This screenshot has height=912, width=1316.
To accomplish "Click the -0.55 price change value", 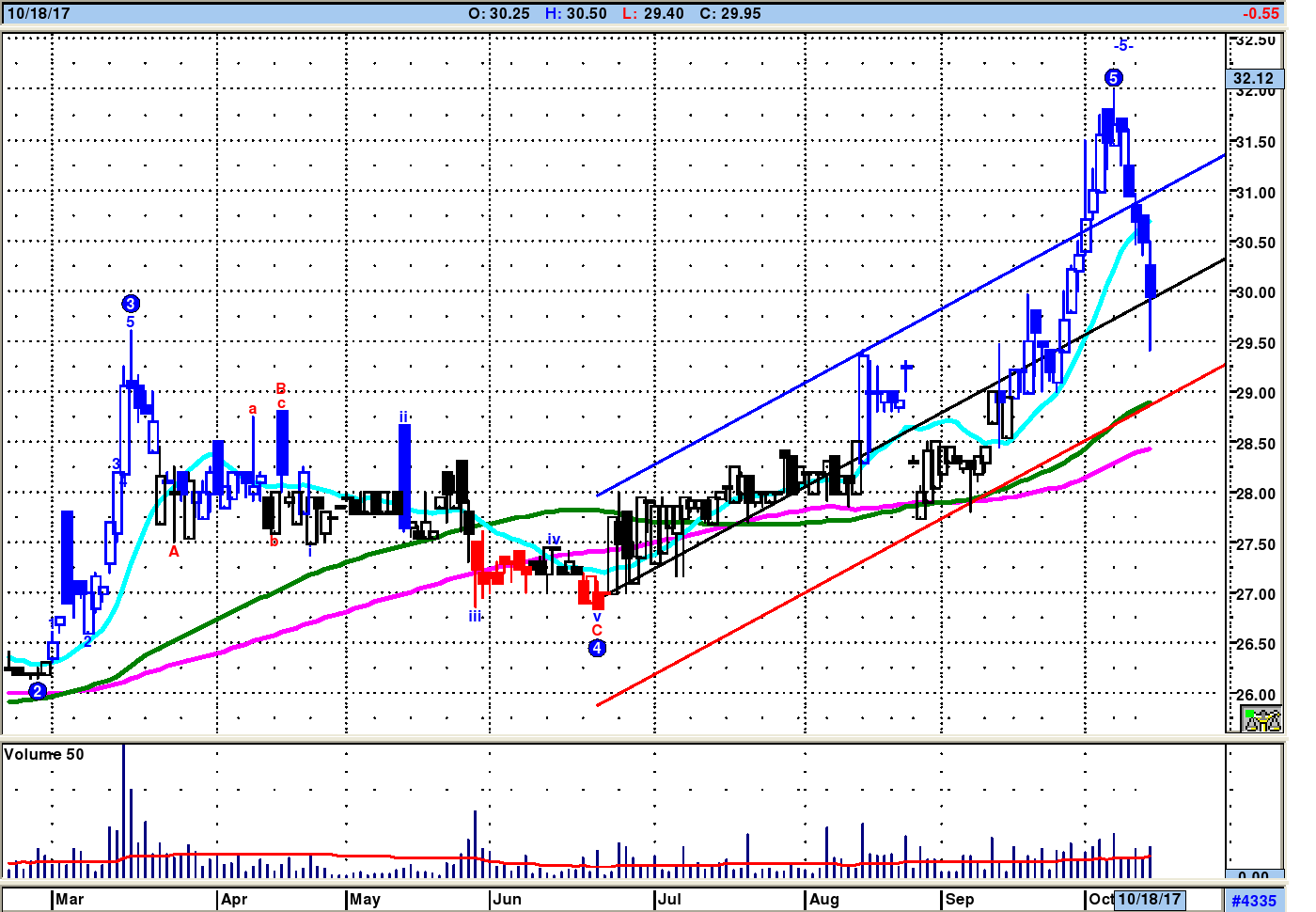I will pyautogui.click(x=1261, y=13).
